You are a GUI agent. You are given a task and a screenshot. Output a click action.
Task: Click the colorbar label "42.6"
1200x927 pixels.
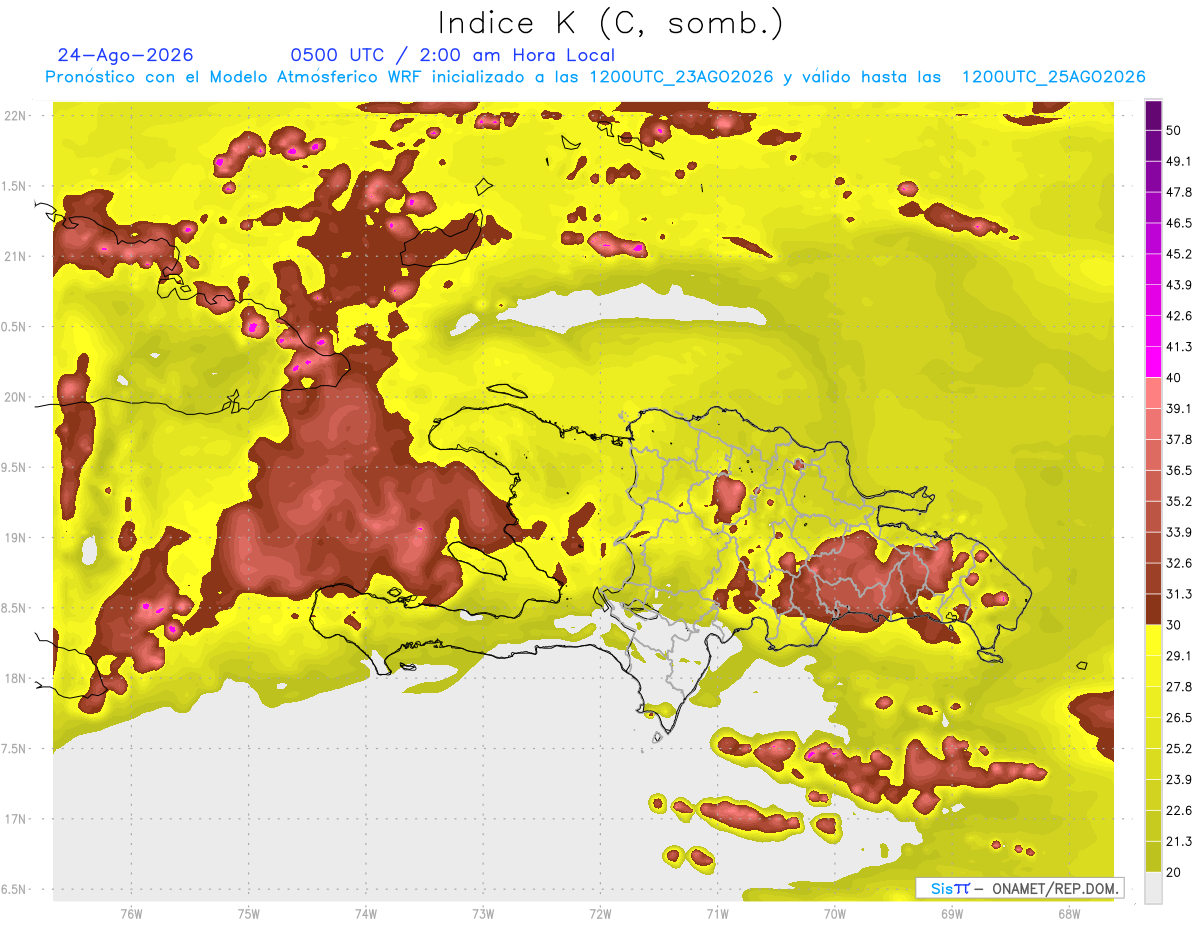pos(1178,316)
